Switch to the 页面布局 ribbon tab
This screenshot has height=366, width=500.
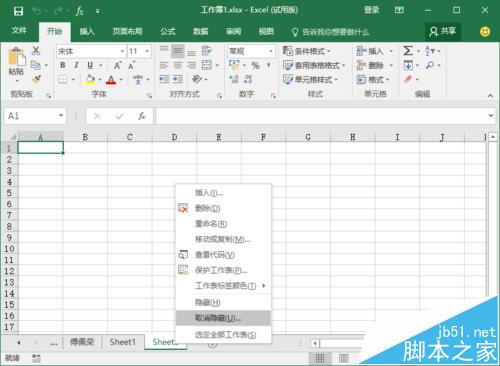point(127,32)
